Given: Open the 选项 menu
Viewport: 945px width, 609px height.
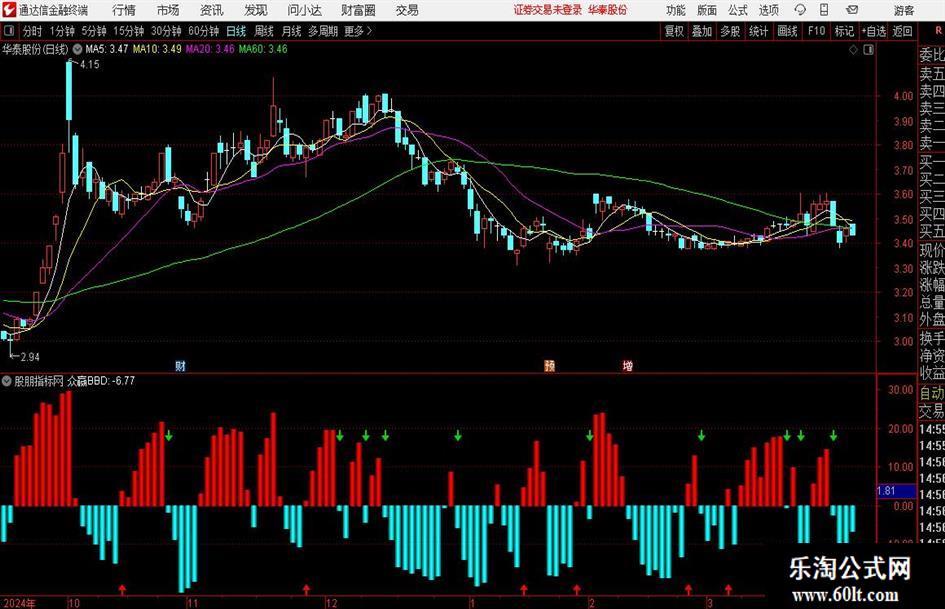Looking at the screenshot, I should 768,10.
